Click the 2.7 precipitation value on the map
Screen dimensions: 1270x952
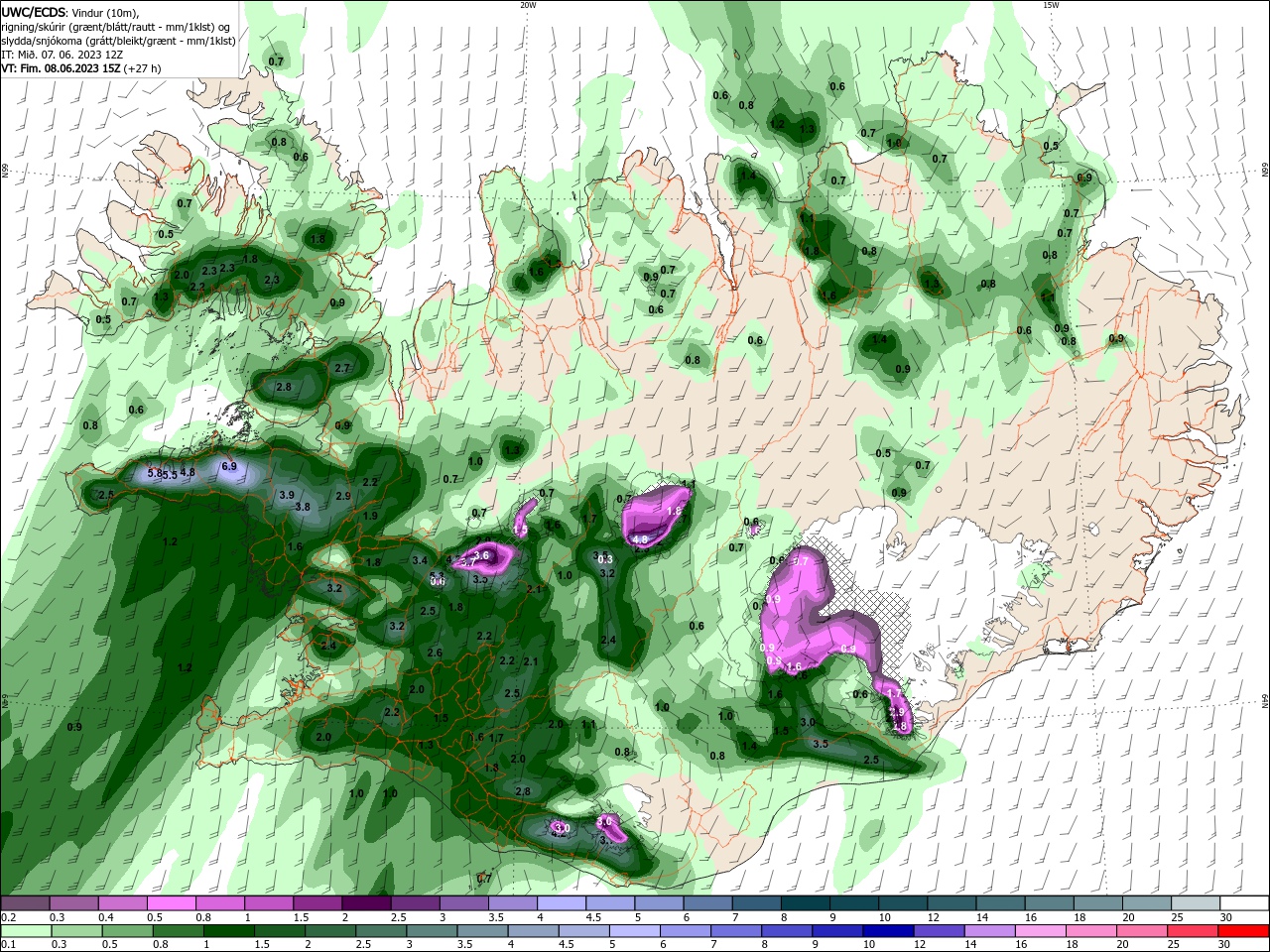click(x=342, y=368)
